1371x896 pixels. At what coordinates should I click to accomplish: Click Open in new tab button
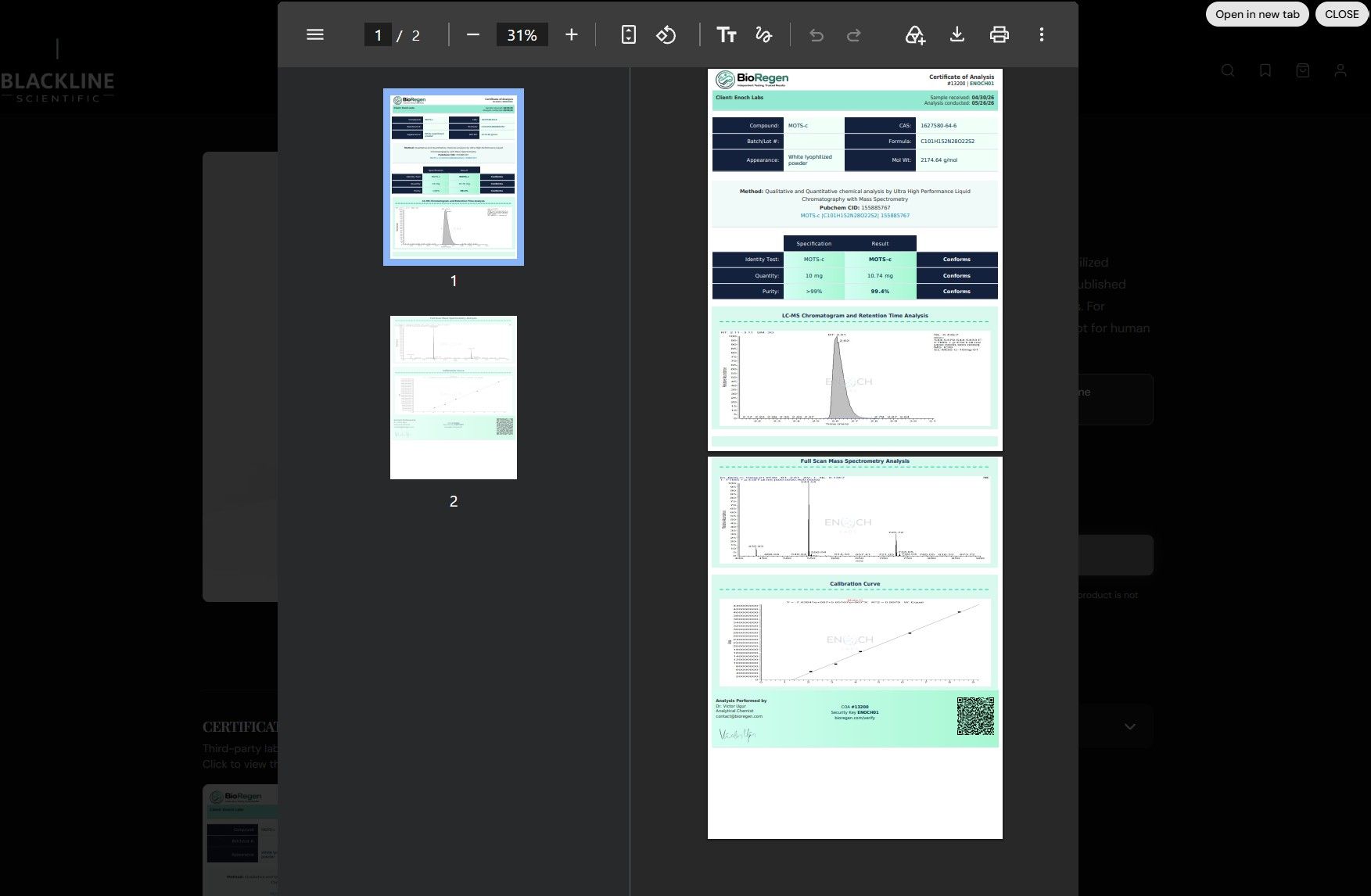(1258, 14)
